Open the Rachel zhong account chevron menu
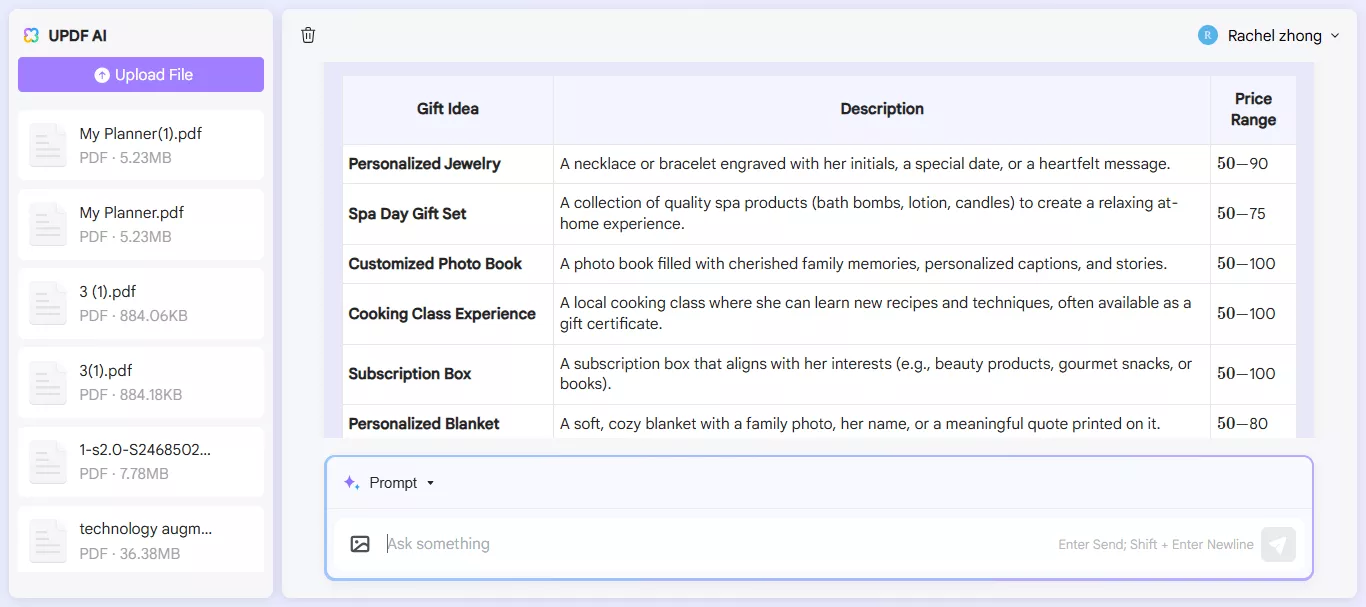The image size is (1366, 607). click(x=1334, y=36)
